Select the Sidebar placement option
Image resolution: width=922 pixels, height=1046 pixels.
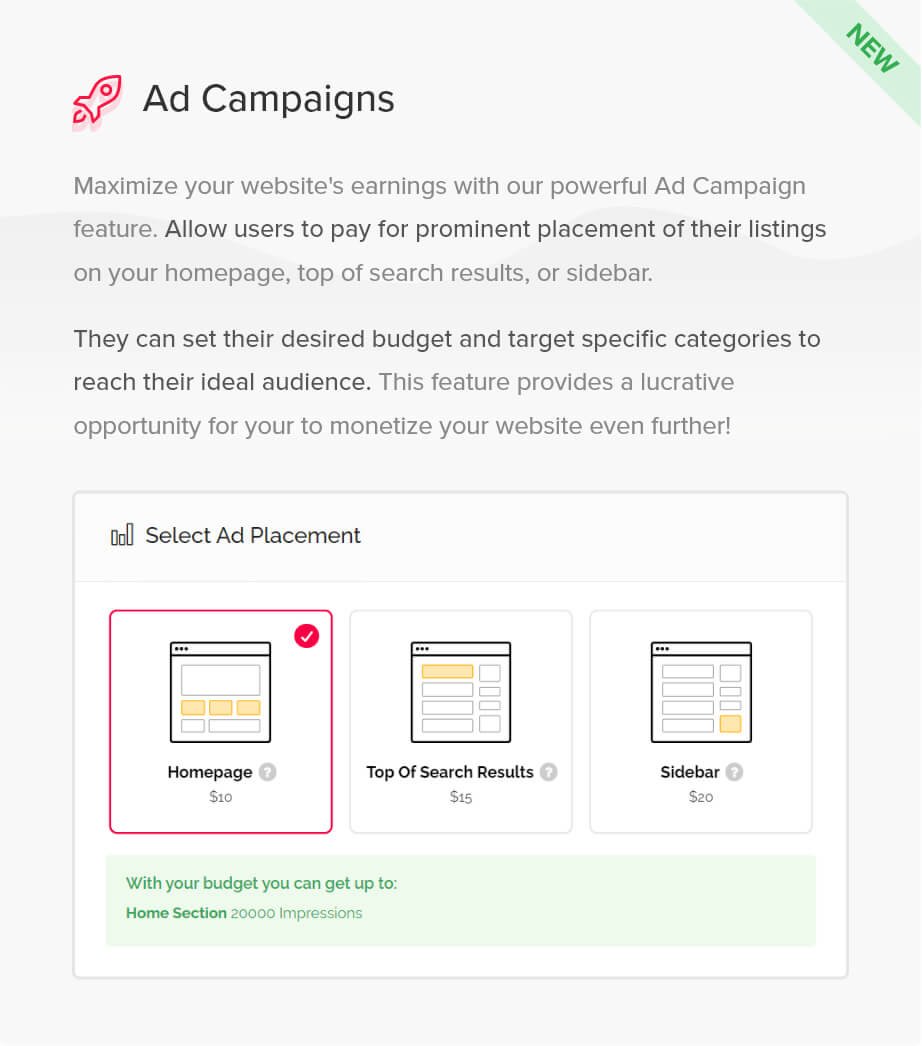click(x=700, y=721)
